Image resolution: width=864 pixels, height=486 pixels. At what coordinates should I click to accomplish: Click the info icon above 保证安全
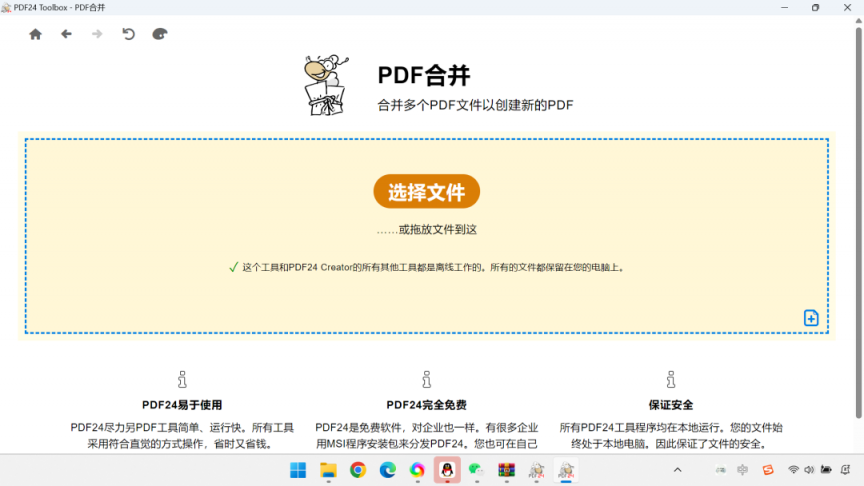click(x=671, y=380)
